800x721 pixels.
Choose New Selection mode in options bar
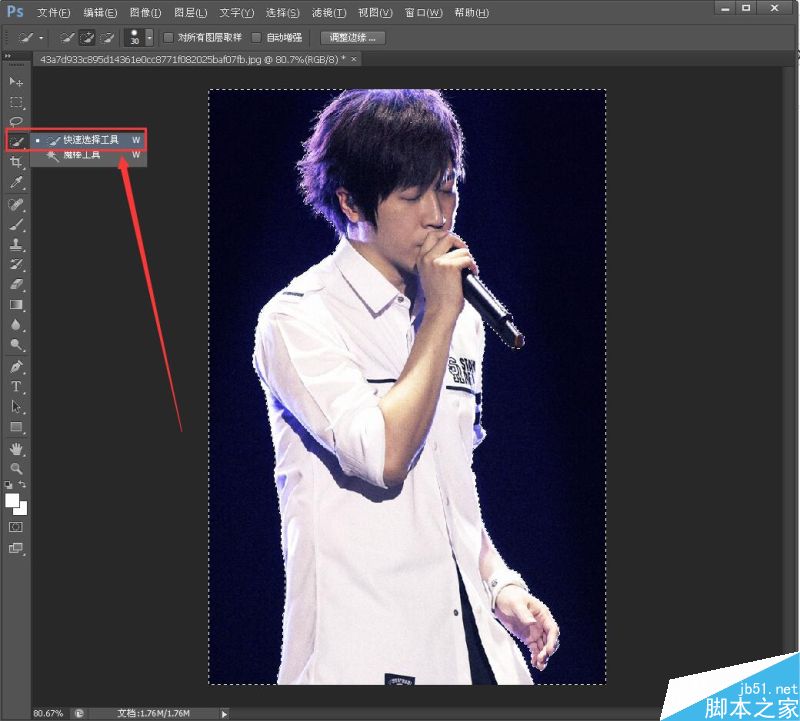[67, 37]
